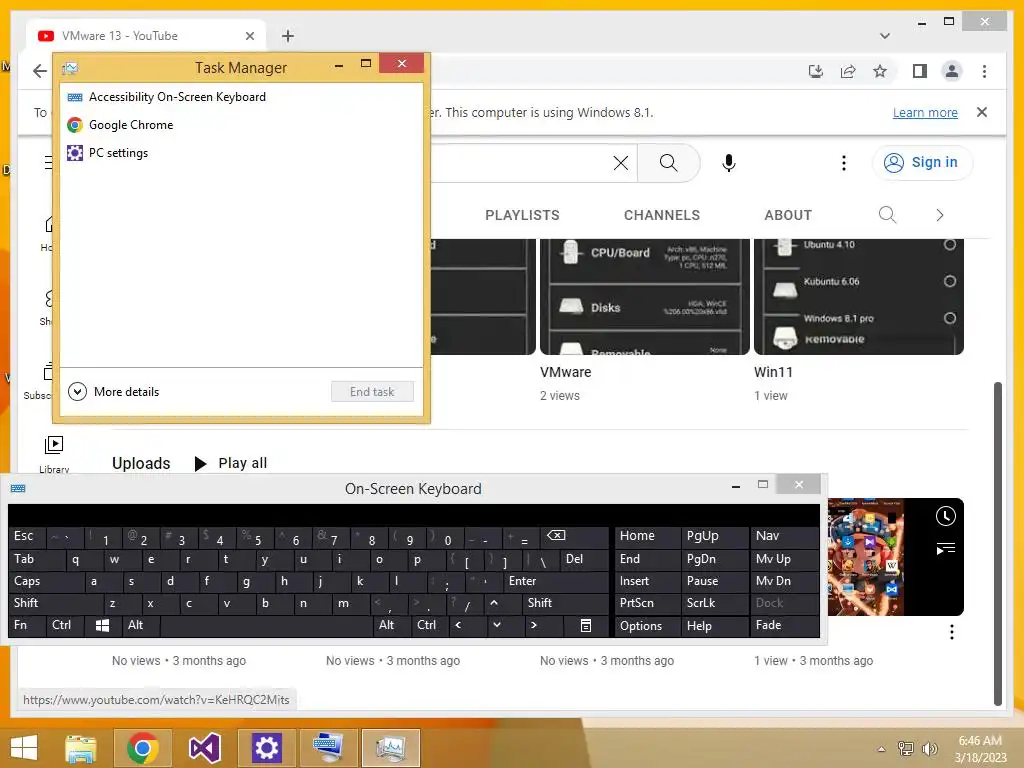Open the VMware playlist title
The height and width of the screenshot is (768, 1024).
point(566,372)
